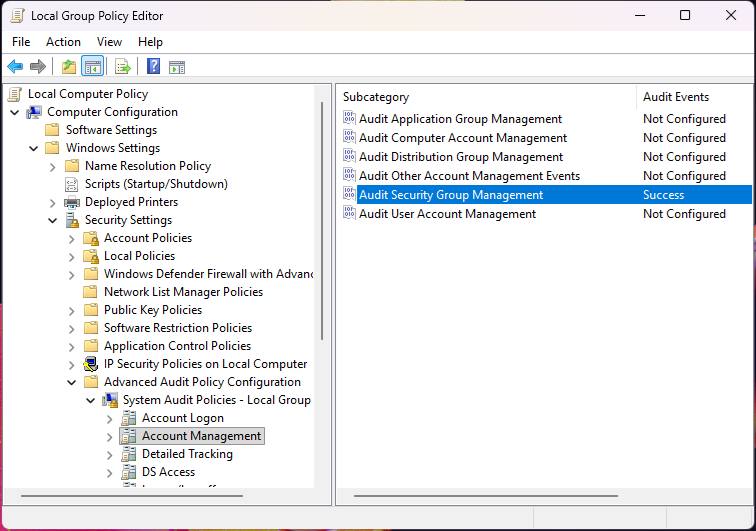The image size is (756, 531).
Task: Collapse the Computer Configuration node
Action: (14, 112)
